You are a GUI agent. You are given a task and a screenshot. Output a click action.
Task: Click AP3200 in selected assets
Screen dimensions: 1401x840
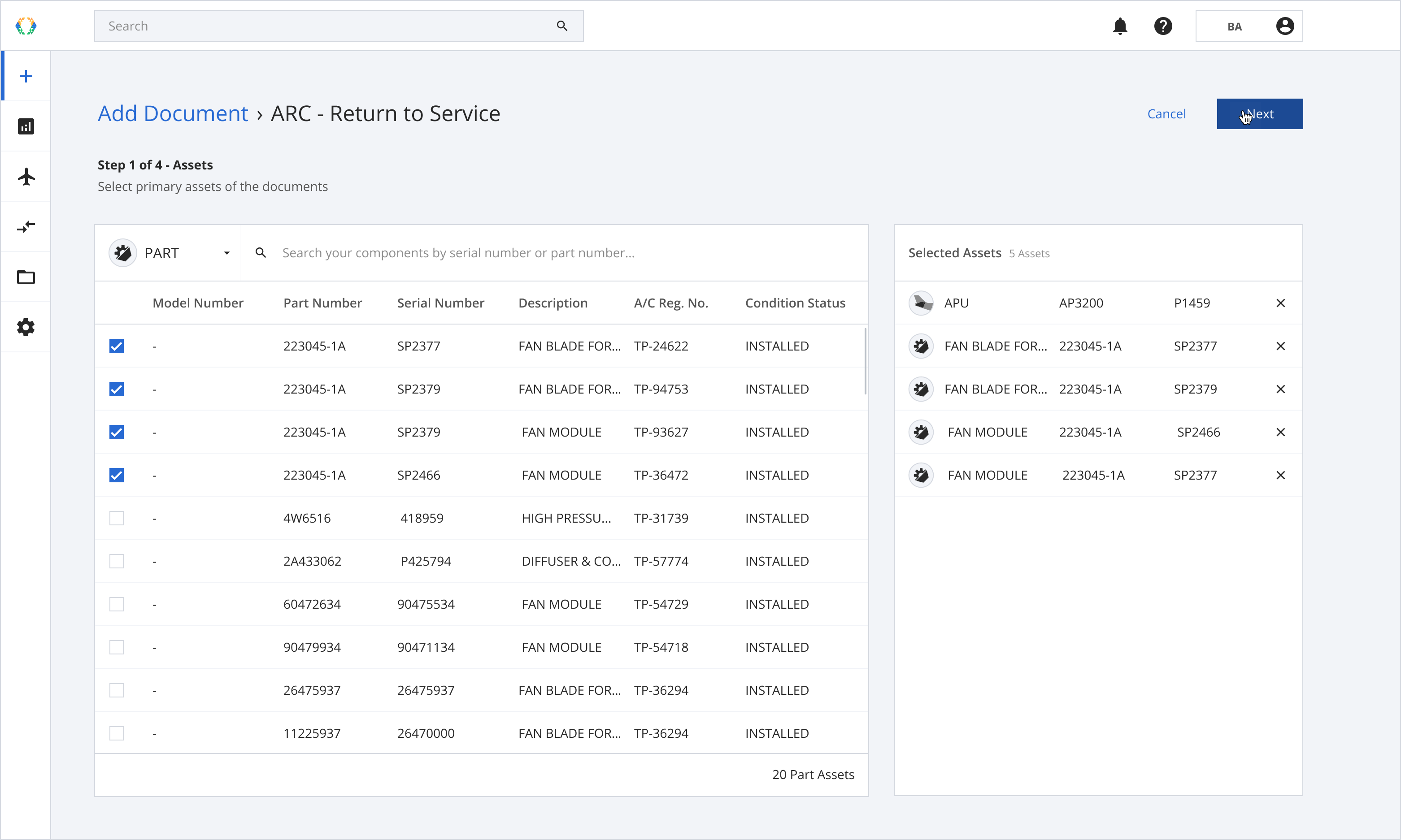(x=1081, y=303)
